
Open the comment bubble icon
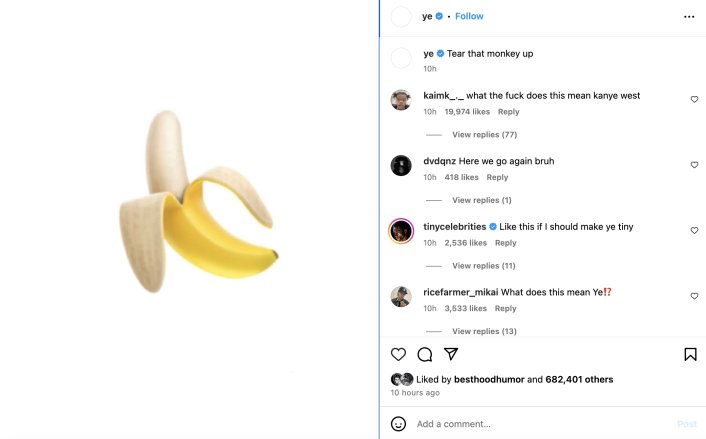[424, 354]
